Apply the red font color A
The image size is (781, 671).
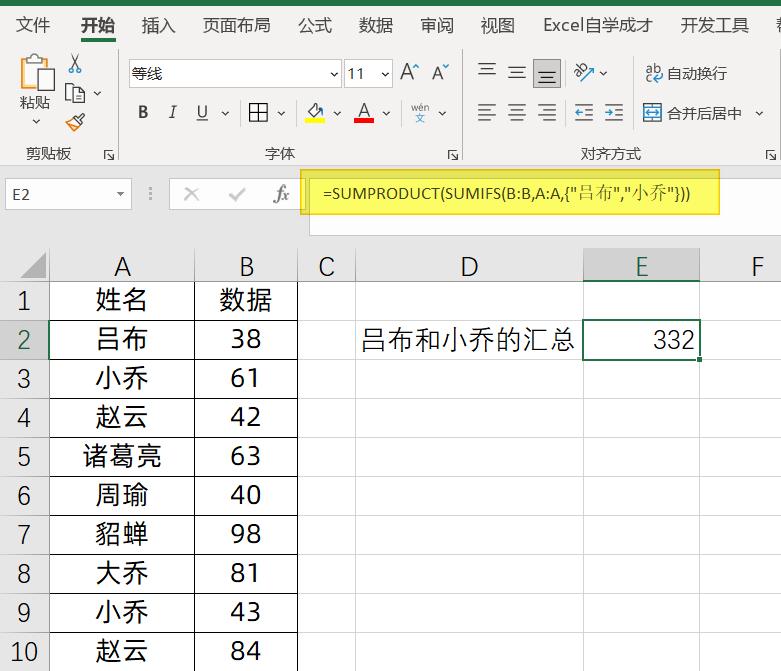click(x=364, y=113)
